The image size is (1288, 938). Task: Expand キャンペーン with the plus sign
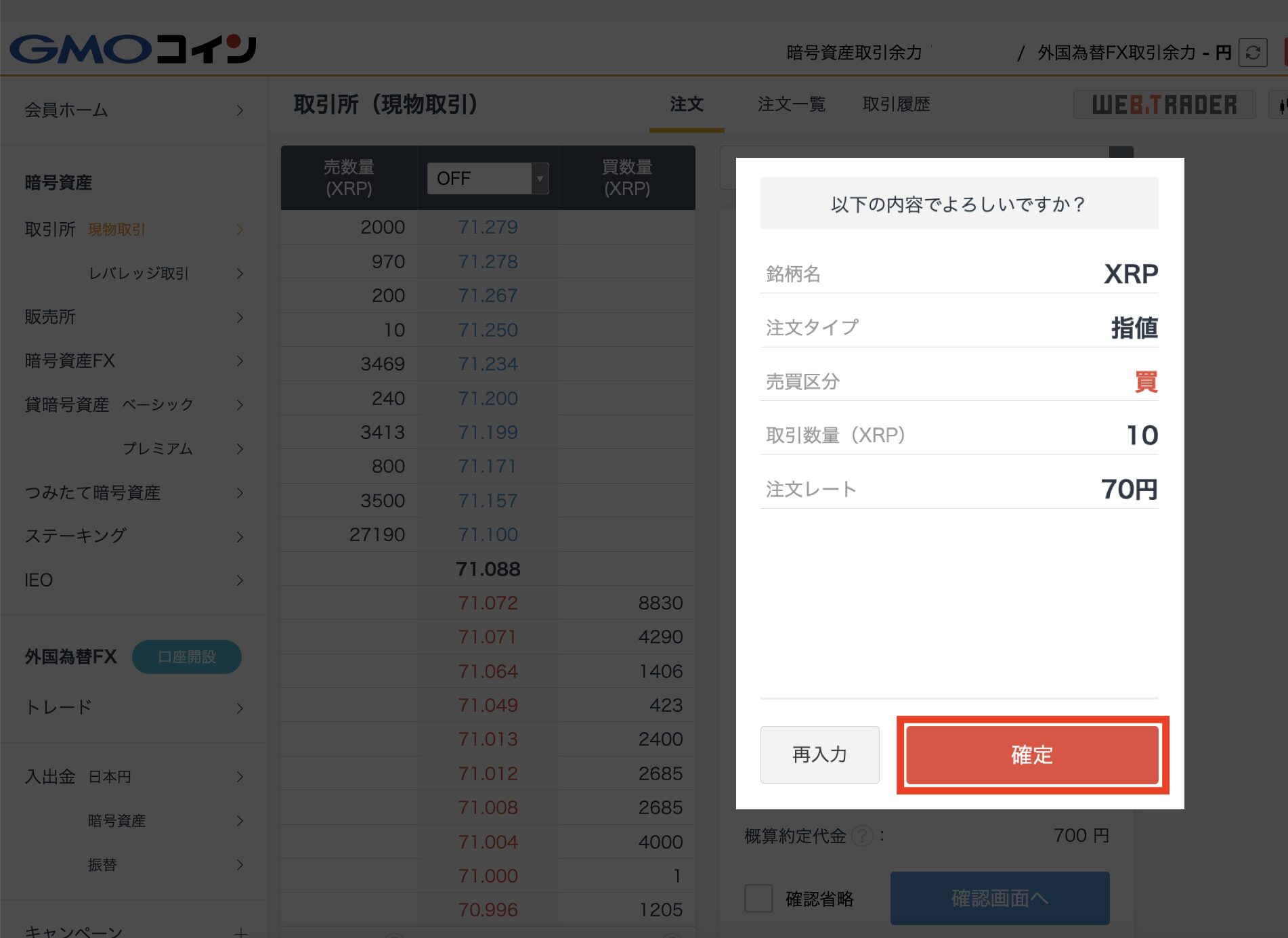coord(240,931)
